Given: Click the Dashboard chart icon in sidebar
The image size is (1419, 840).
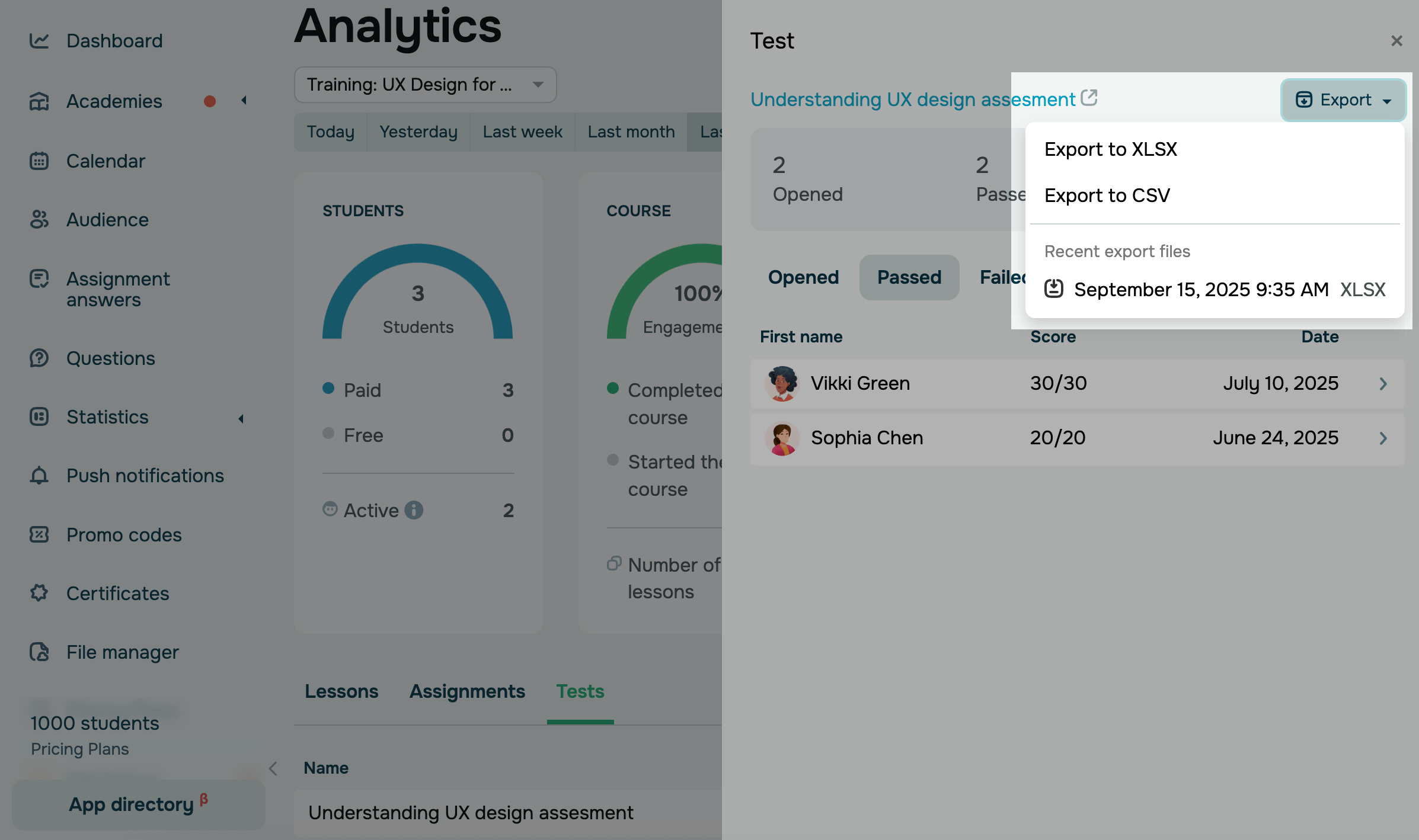Looking at the screenshot, I should click(39, 41).
